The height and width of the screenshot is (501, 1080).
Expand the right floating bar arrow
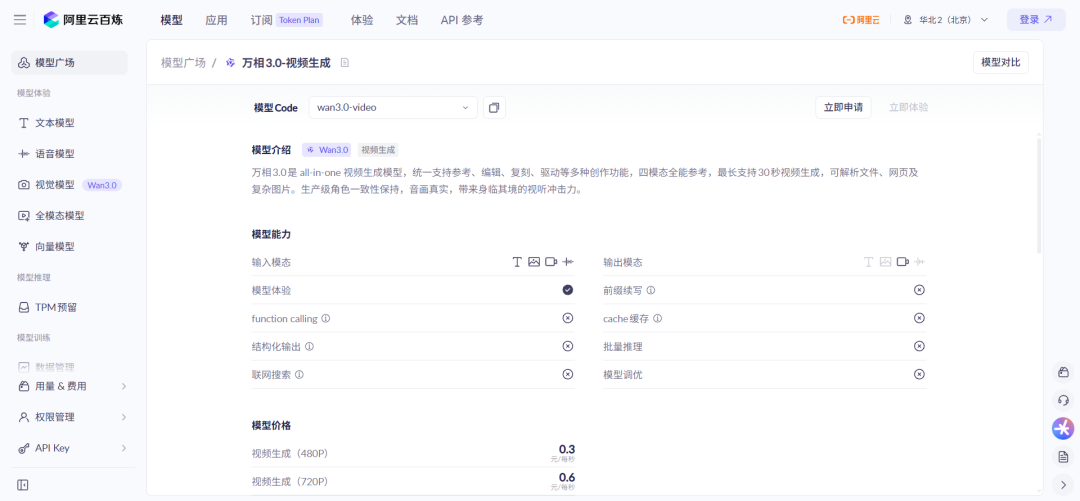(1063, 484)
